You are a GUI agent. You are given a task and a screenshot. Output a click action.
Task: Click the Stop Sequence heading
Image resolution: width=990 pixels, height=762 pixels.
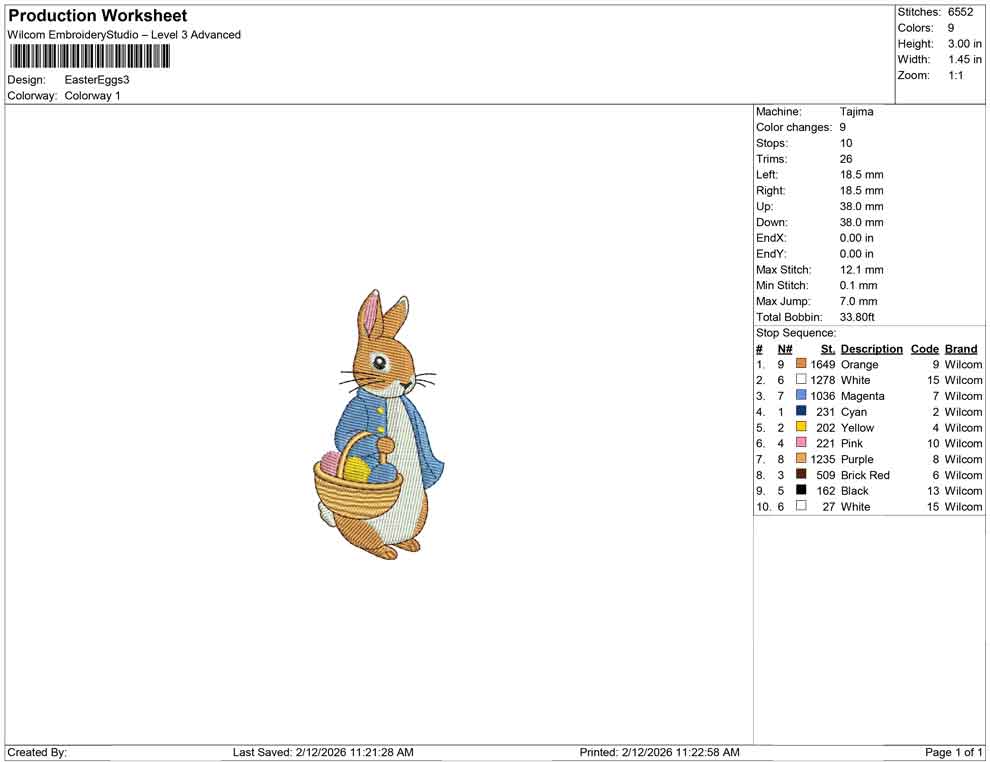pos(796,333)
